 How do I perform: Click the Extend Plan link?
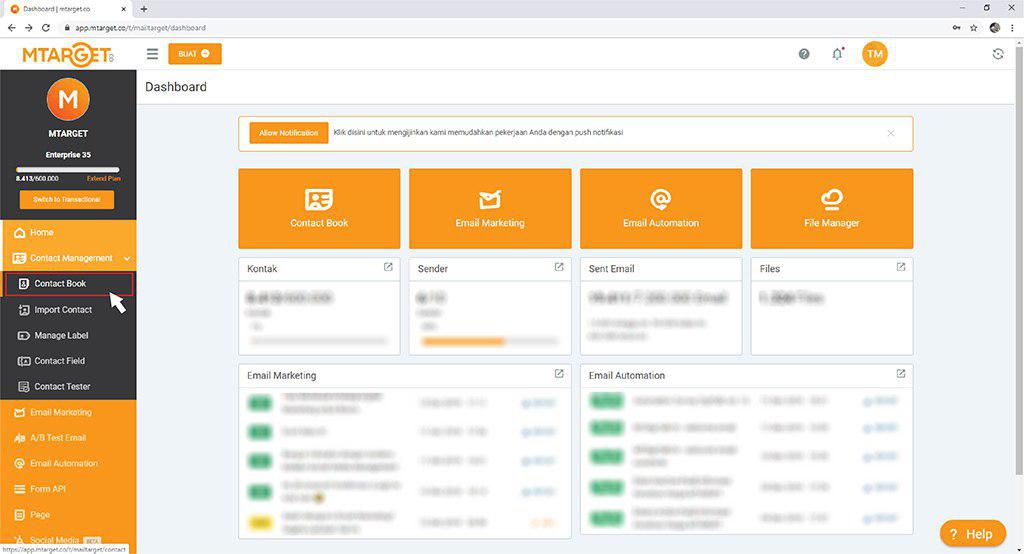(104, 178)
